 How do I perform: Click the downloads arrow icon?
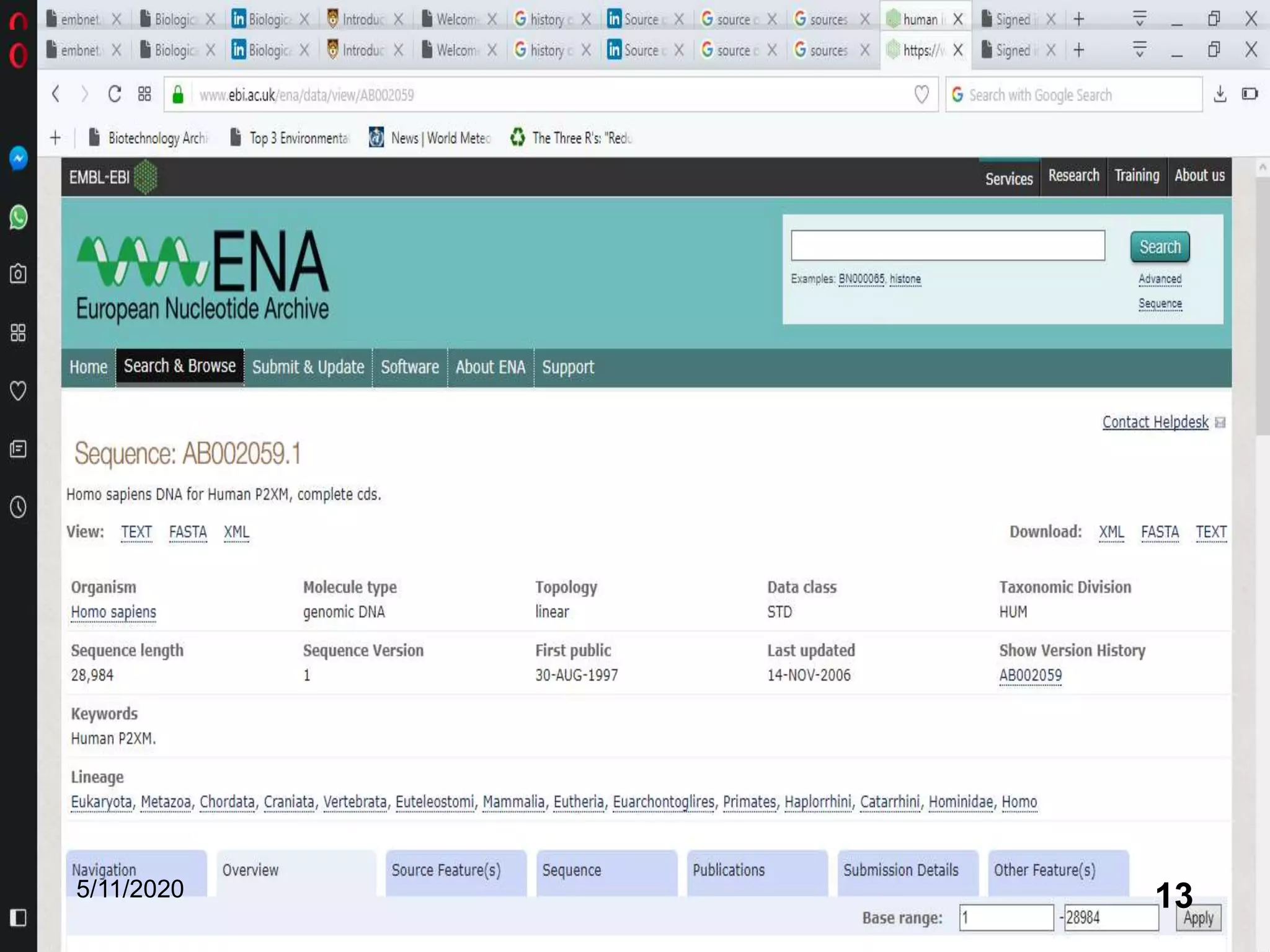click(1219, 94)
